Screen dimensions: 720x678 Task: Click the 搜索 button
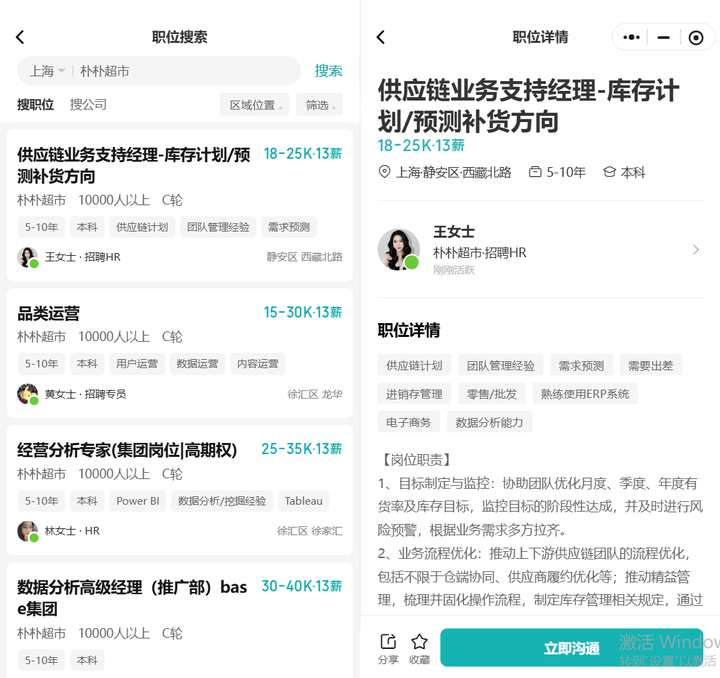click(x=328, y=71)
